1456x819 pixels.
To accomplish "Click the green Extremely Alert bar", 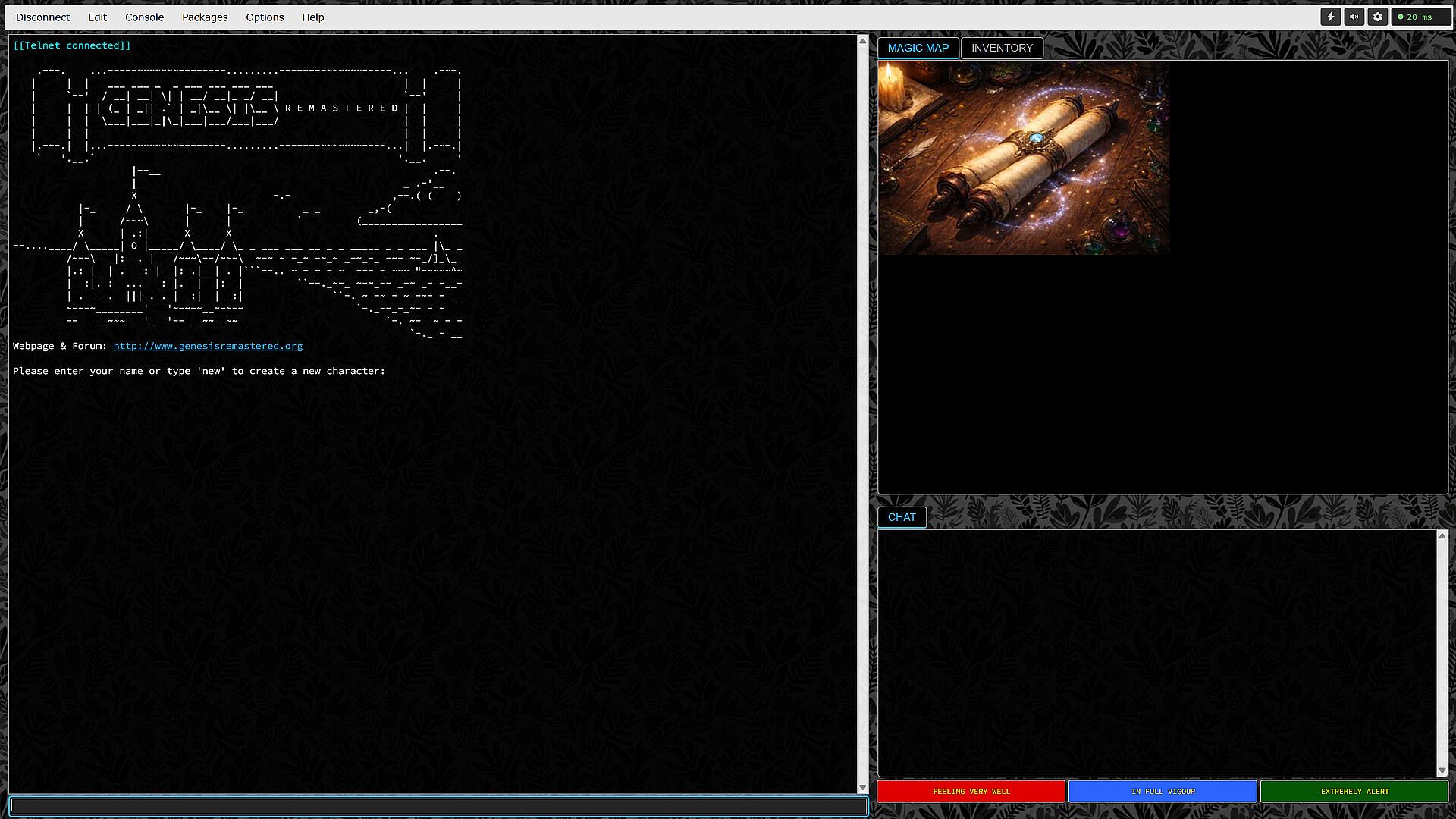I will point(1354,791).
